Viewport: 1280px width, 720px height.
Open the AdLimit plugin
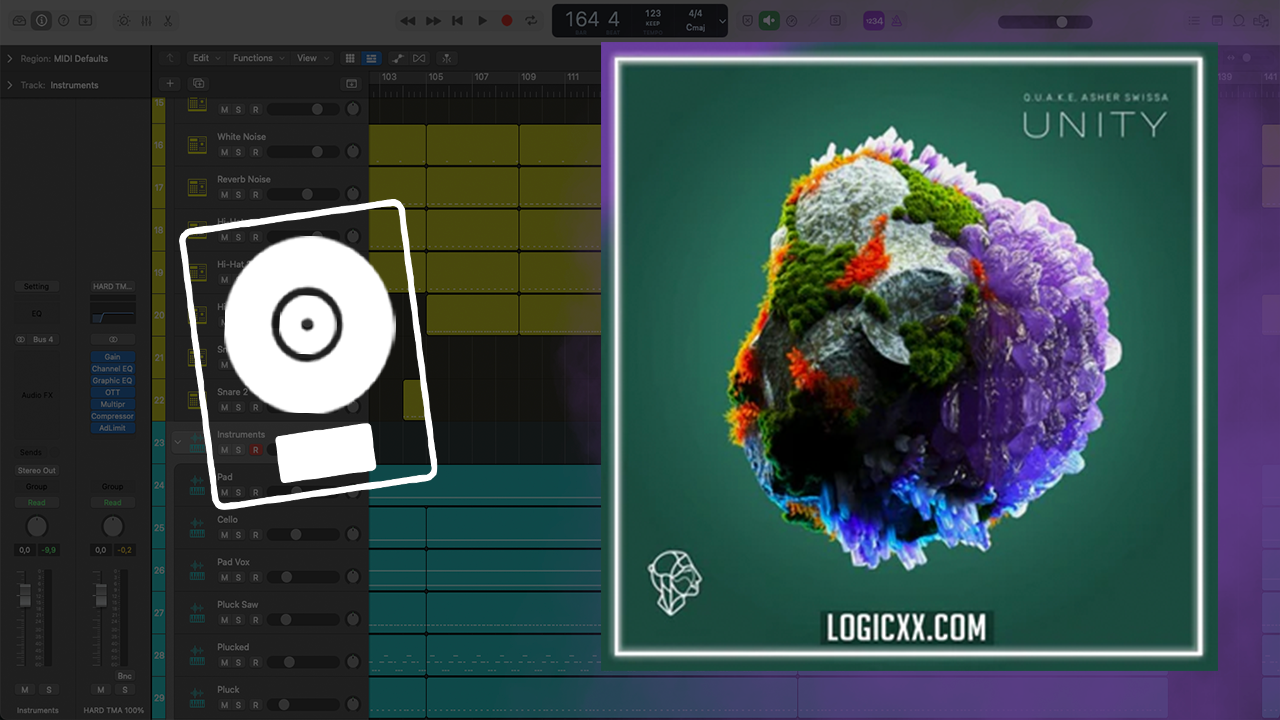tap(112, 428)
